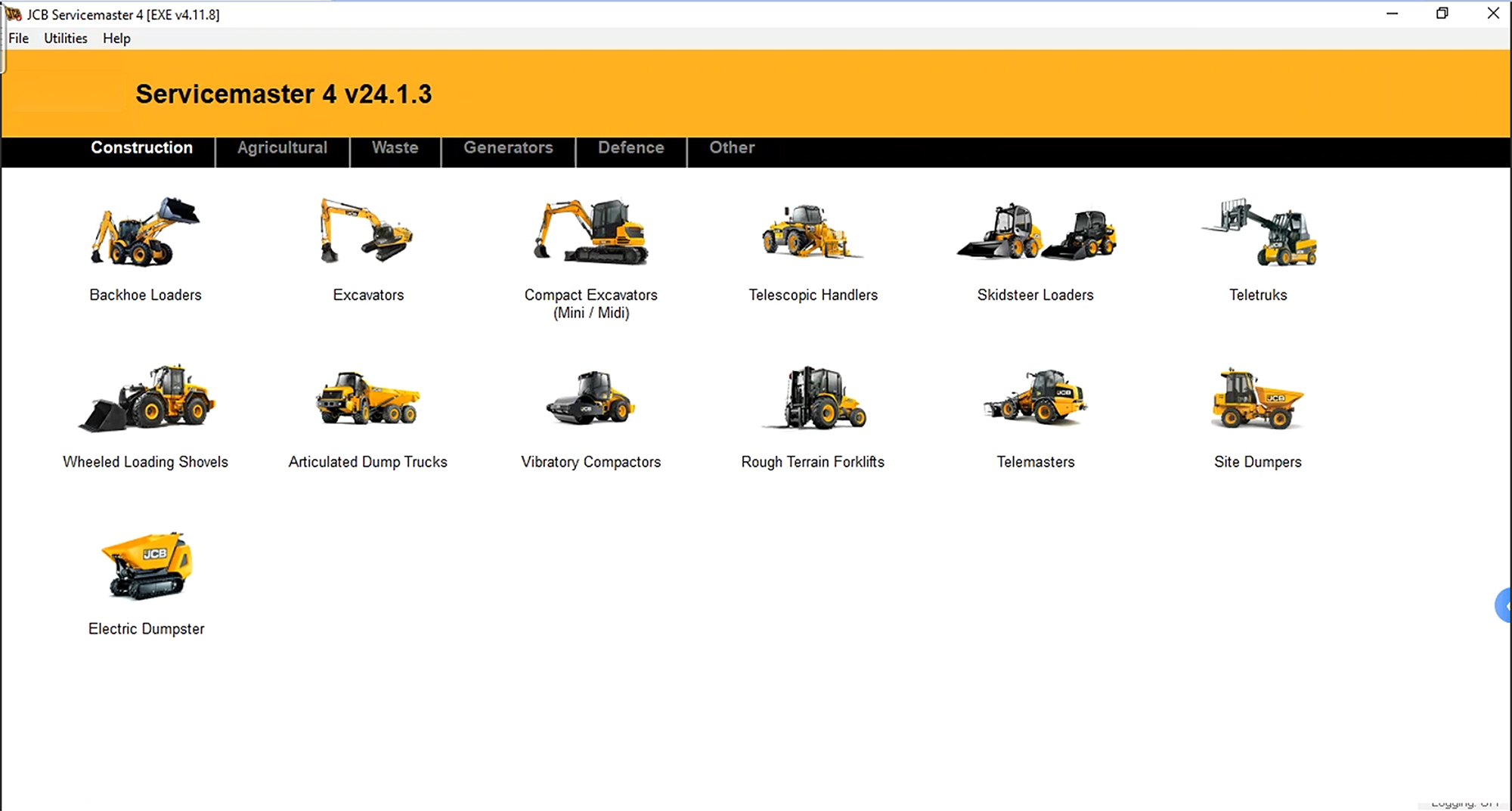Select the Telemasters machine icon
The width and height of the screenshot is (1512, 811).
(x=1035, y=399)
